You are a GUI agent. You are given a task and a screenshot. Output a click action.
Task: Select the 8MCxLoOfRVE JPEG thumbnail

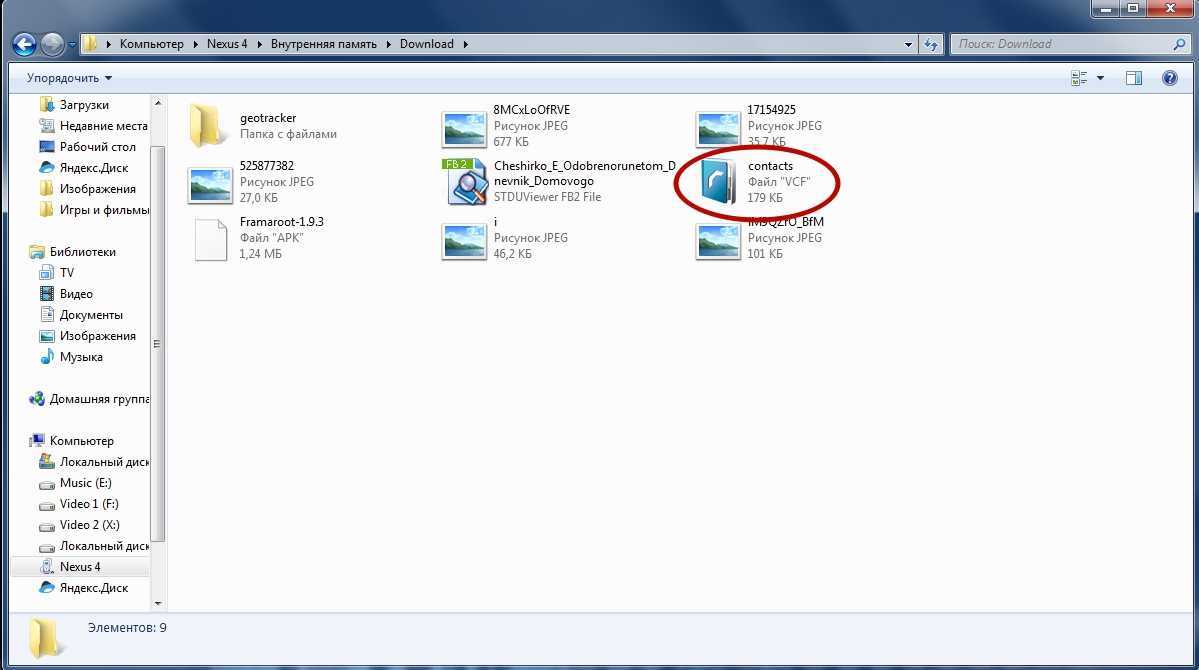pyautogui.click(x=465, y=126)
